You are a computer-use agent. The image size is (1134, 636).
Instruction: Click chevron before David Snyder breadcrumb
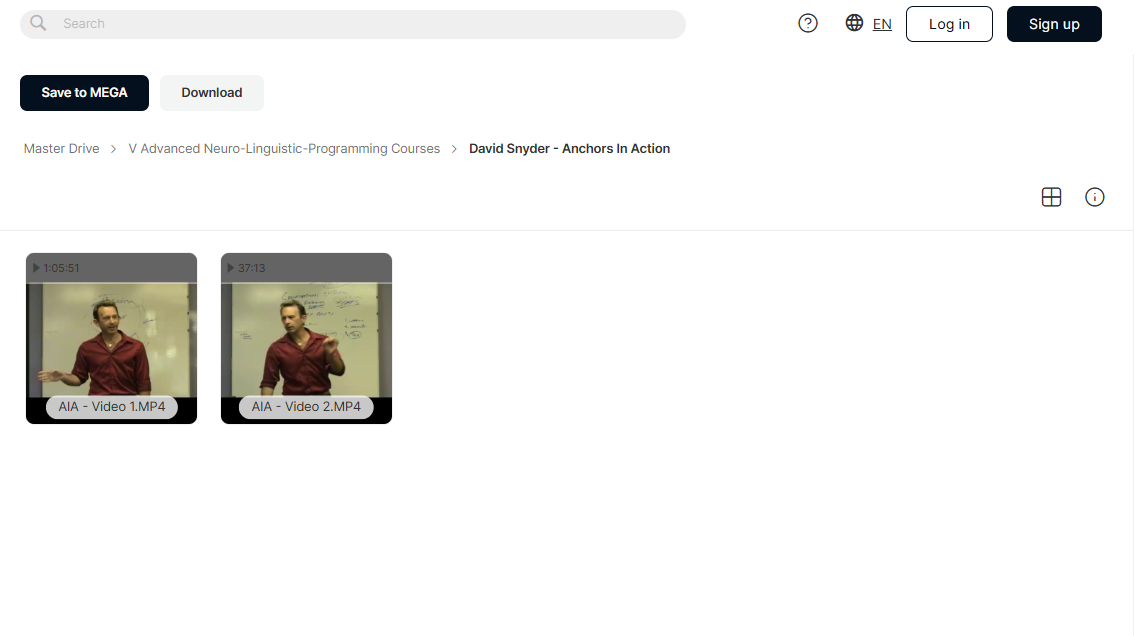(x=454, y=148)
